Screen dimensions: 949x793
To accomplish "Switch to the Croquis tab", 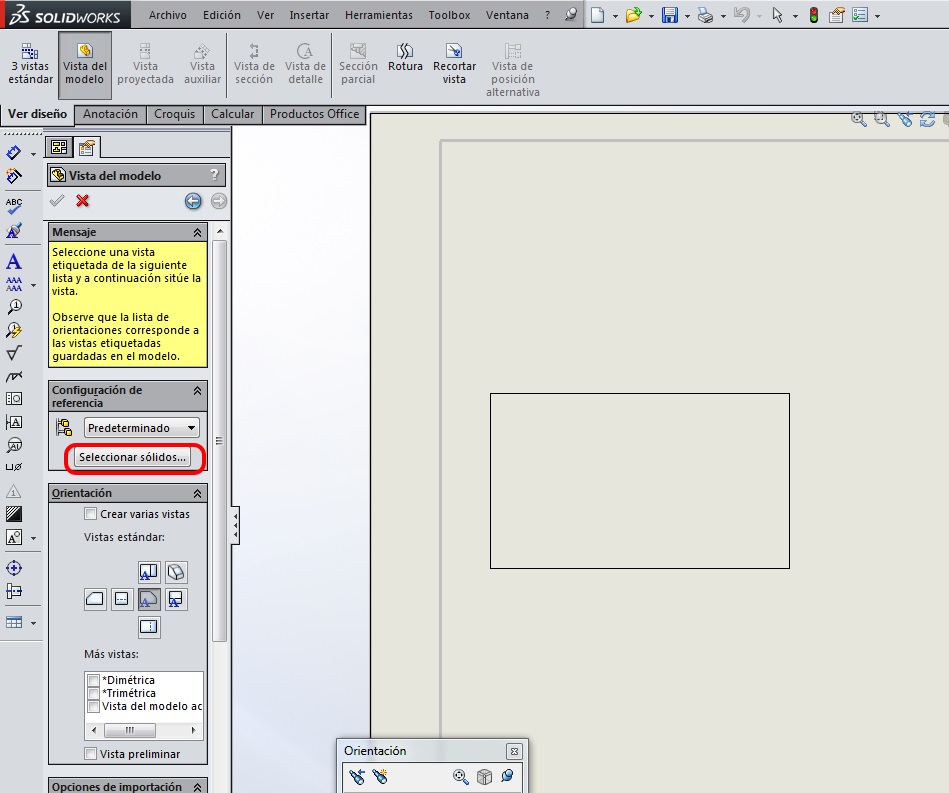I will [x=174, y=114].
